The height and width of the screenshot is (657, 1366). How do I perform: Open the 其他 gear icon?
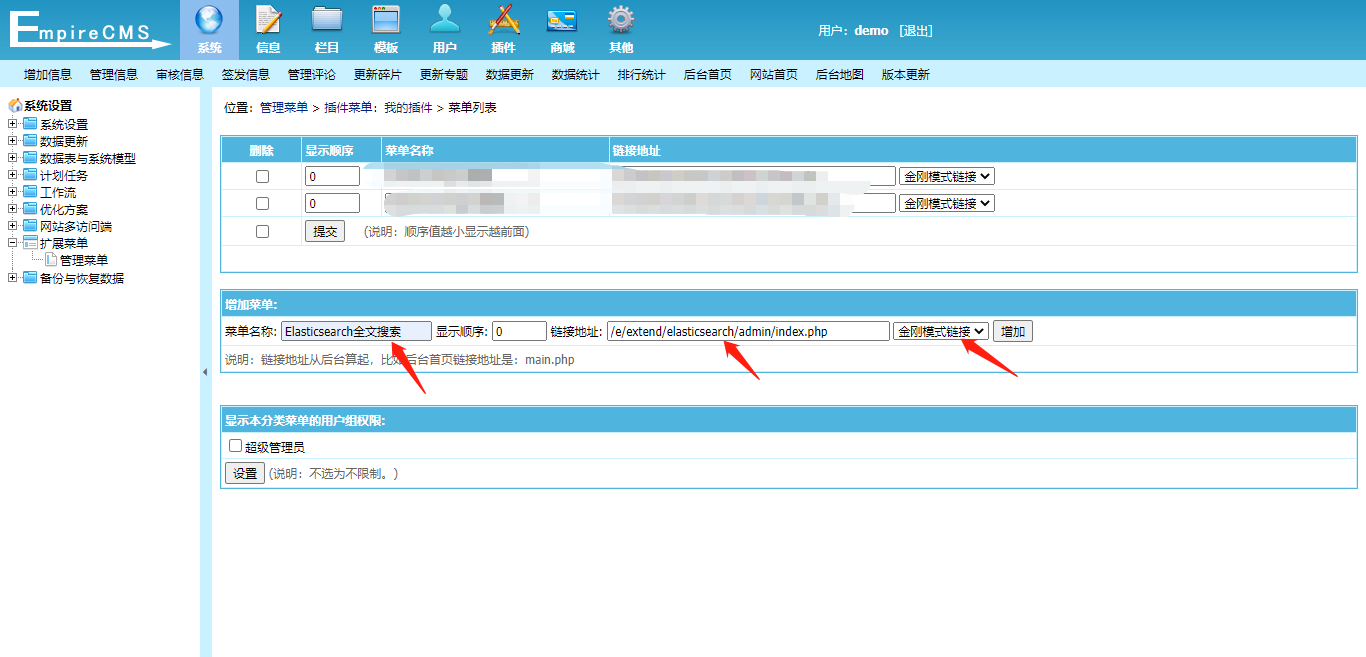point(619,27)
